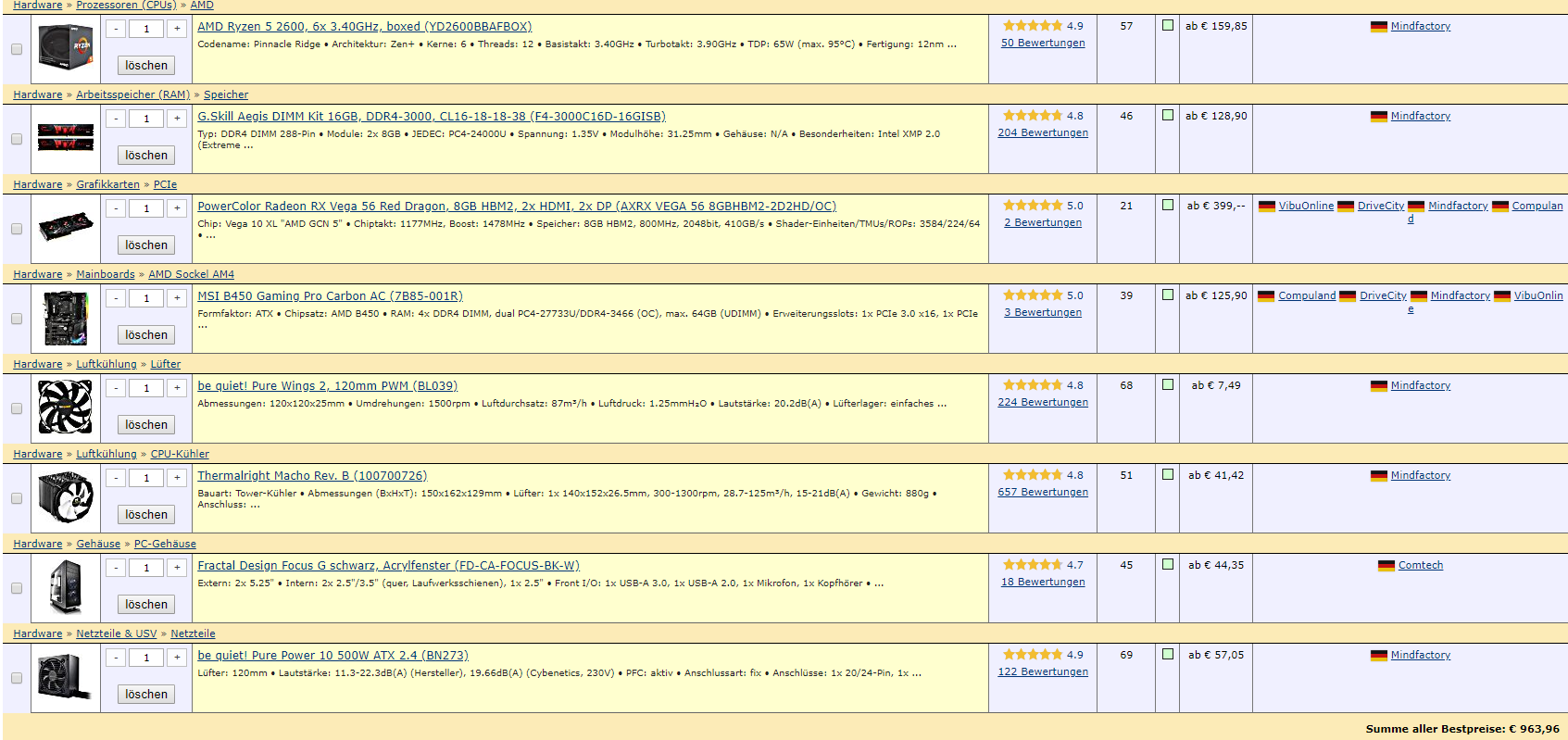Image resolution: width=1568 pixels, height=740 pixels.
Task: Decrease quantity of Fractal Design Focus G
Action: [x=116, y=568]
